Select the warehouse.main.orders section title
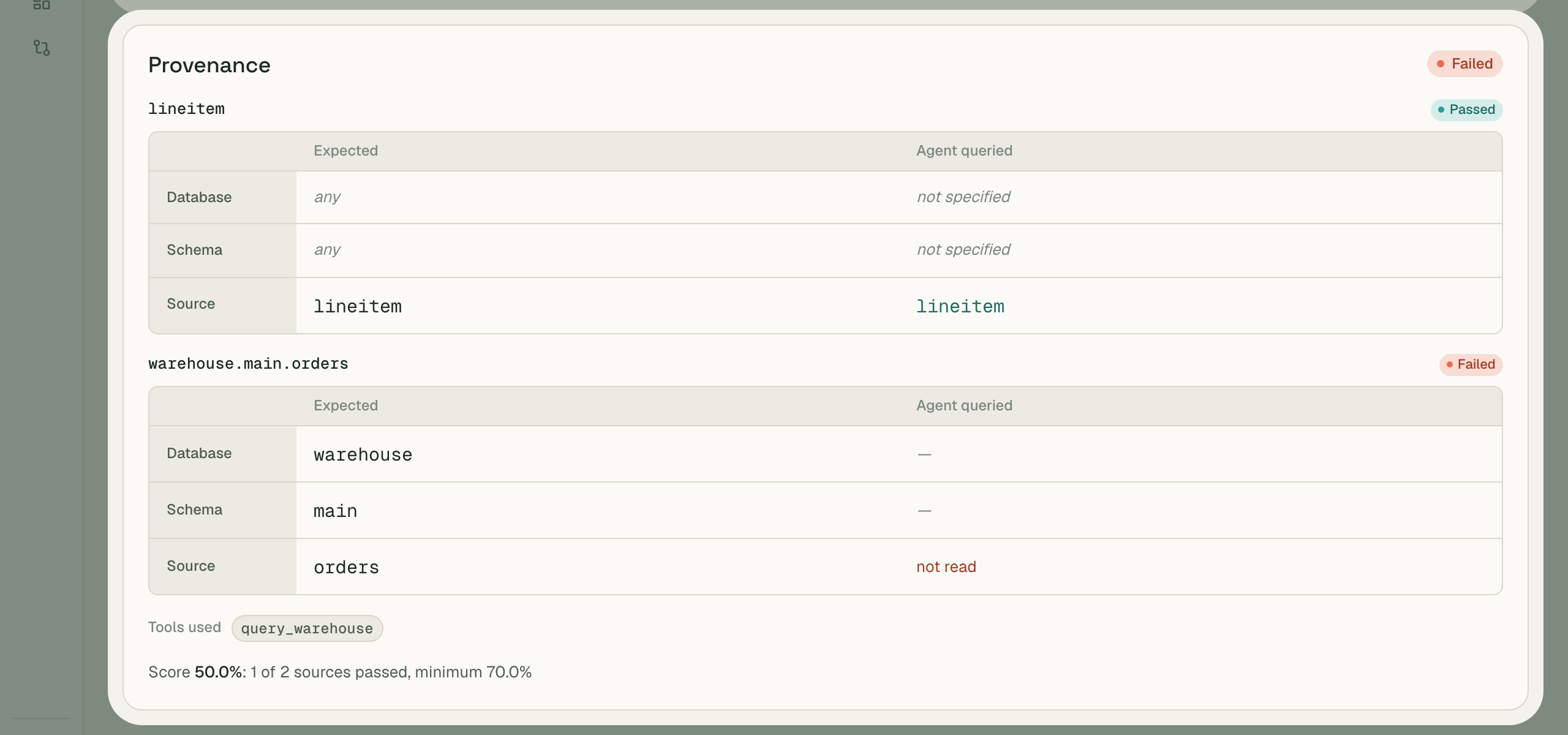Screen dimensions: 1568x735 click(x=248, y=364)
